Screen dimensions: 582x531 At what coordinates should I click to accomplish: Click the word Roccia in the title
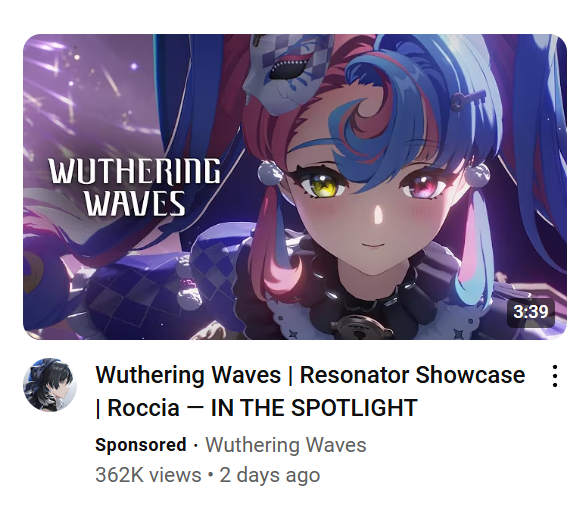pyautogui.click(x=143, y=408)
